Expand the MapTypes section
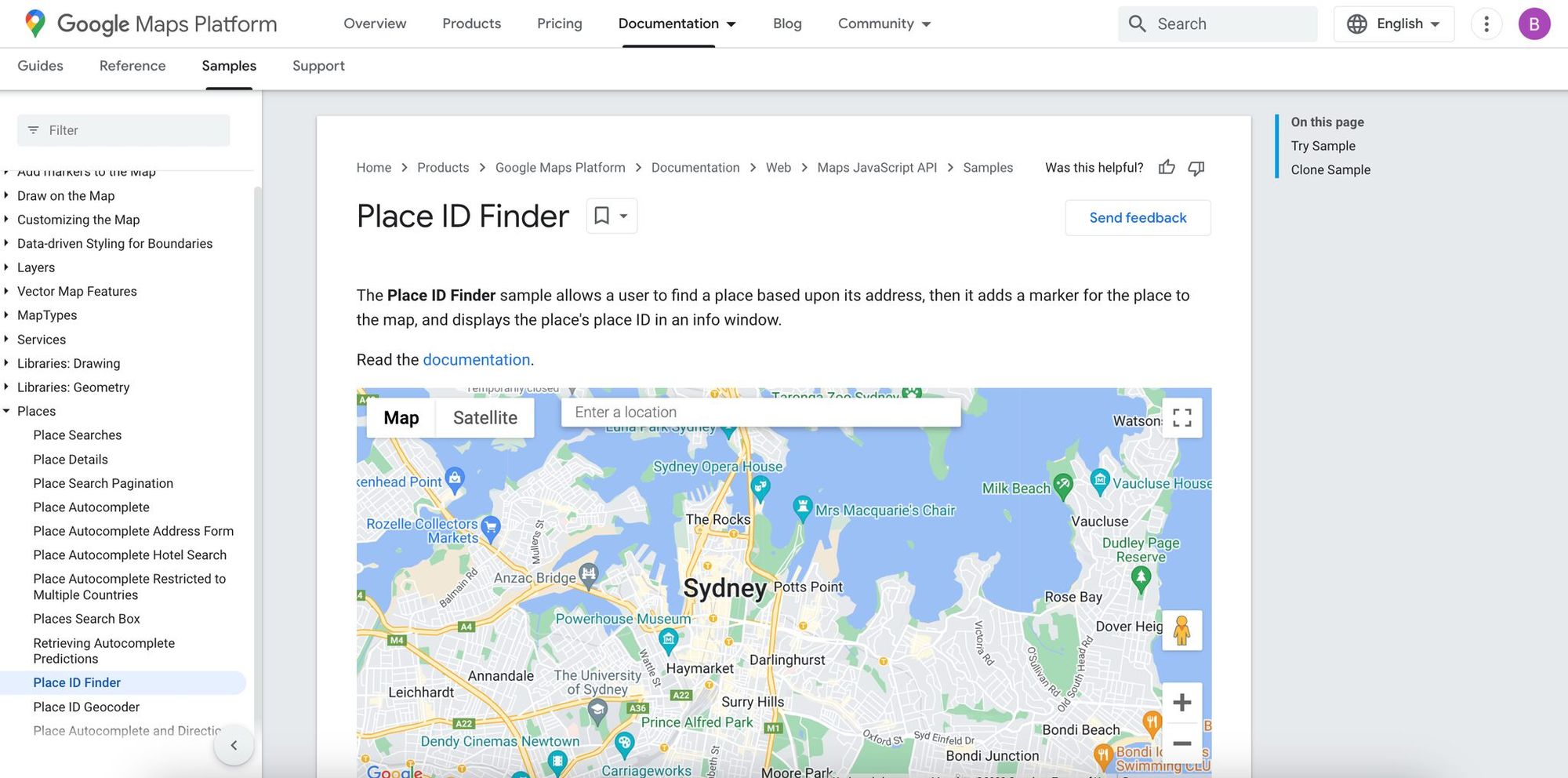 pos(47,315)
